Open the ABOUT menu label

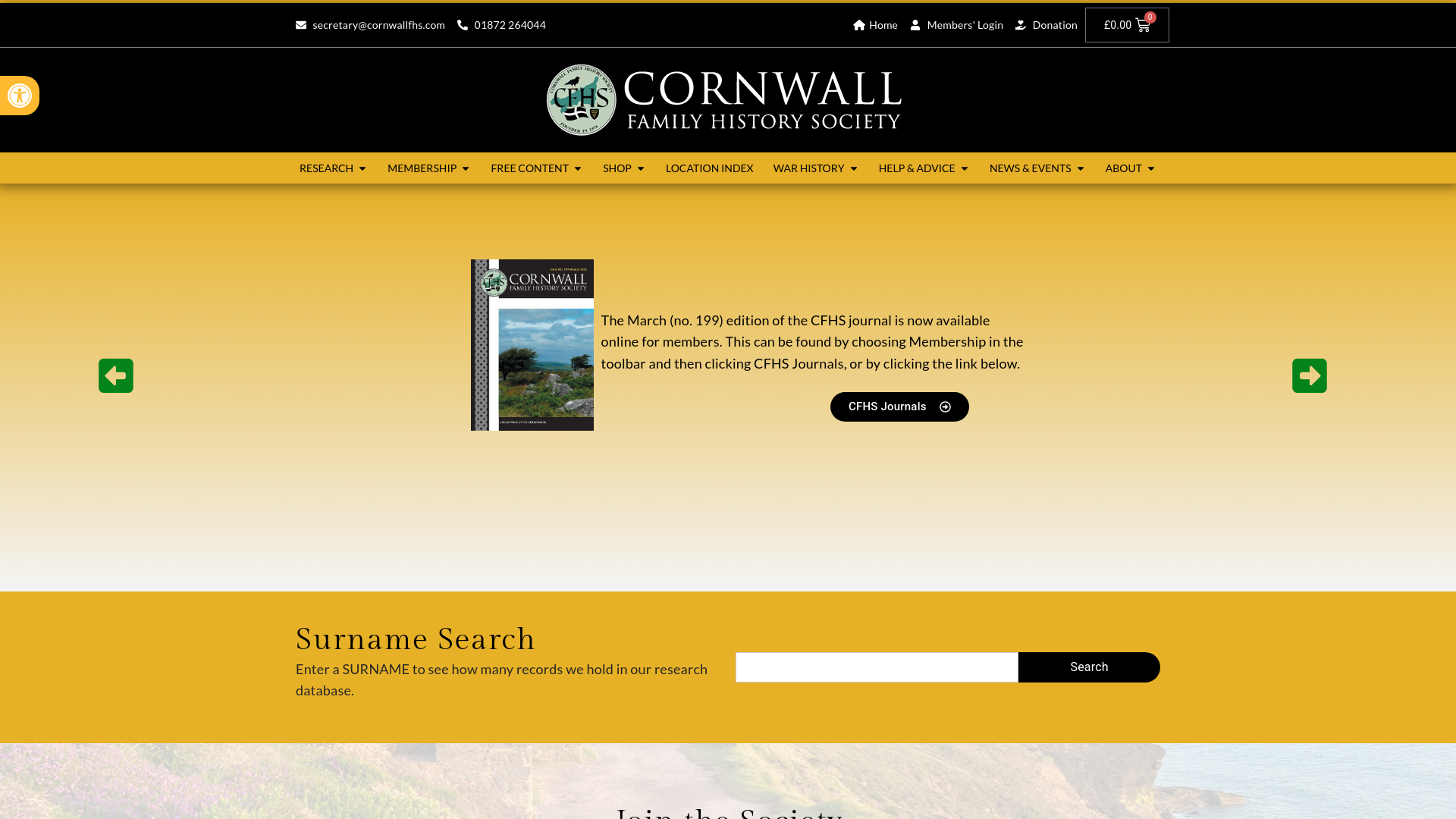click(1124, 168)
